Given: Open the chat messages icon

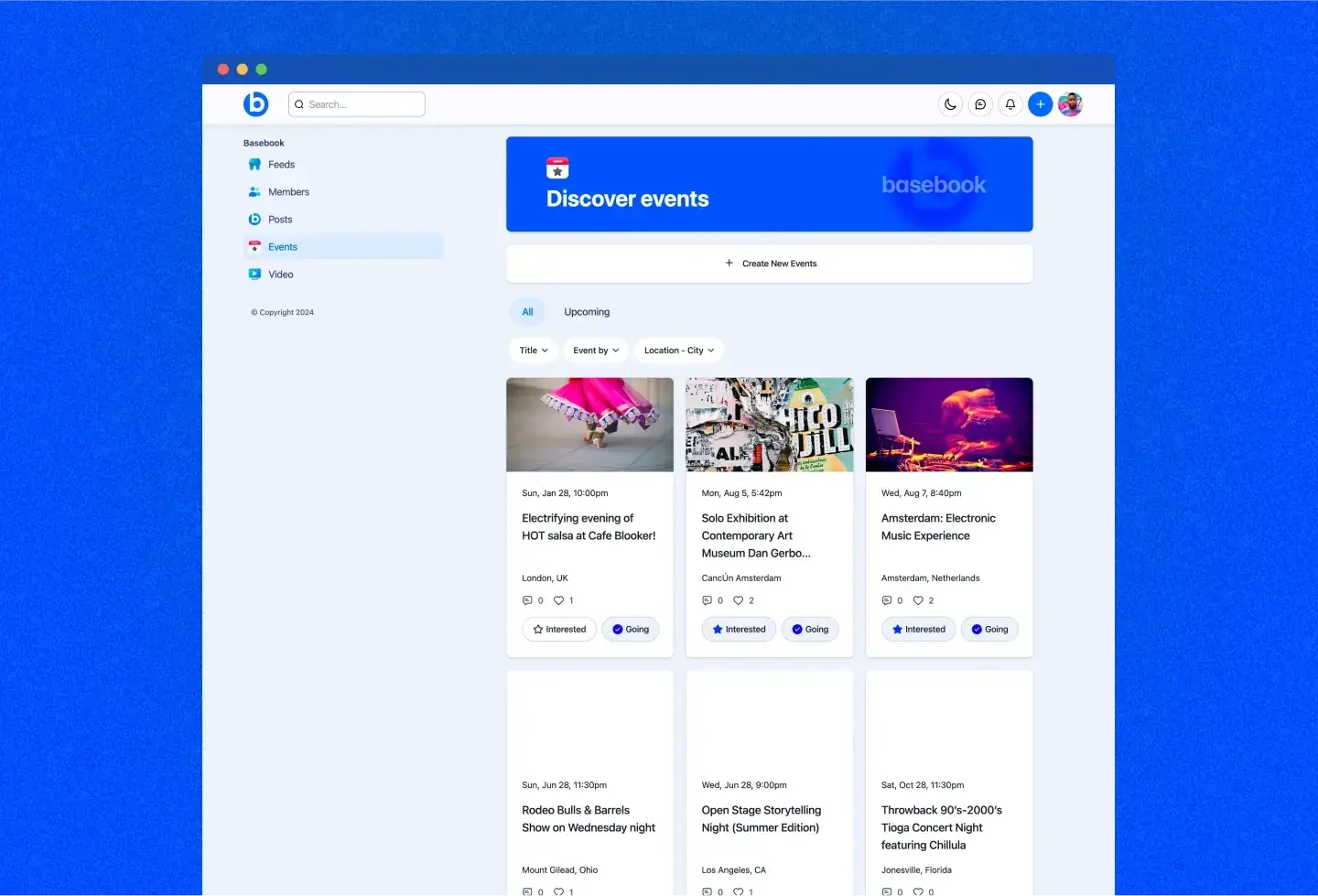Looking at the screenshot, I should coord(980,104).
